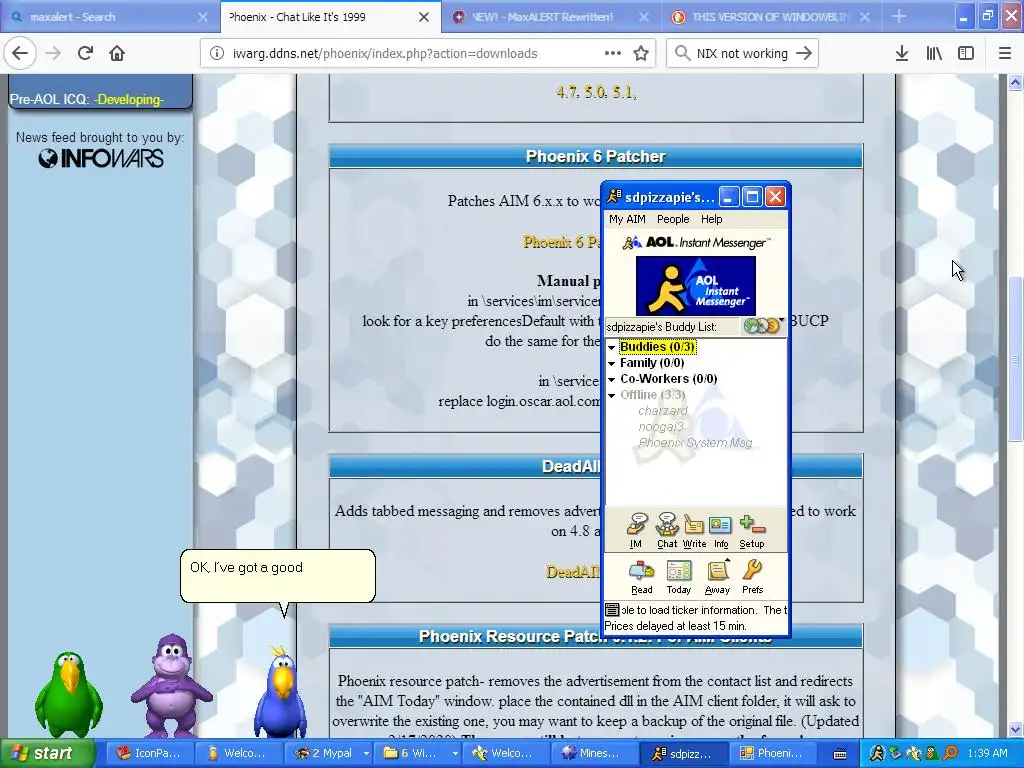
Task: Click the ticker icon beside stock ticker text
Action: click(x=612, y=610)
